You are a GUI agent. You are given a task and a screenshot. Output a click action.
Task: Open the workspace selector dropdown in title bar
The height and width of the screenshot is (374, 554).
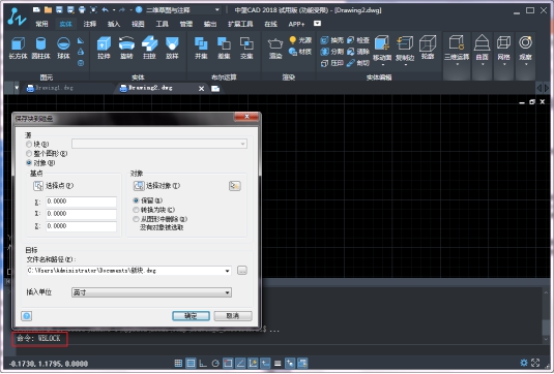[217, 10]
